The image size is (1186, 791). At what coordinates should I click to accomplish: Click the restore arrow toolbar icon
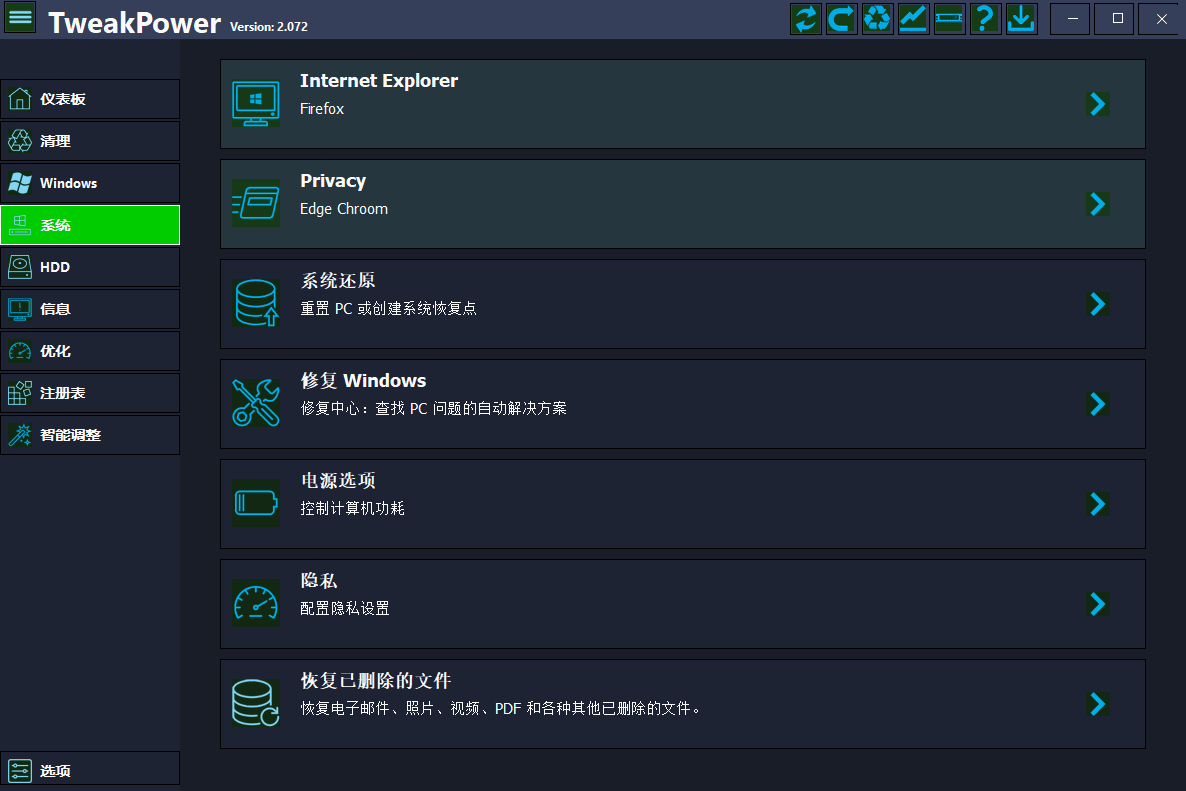(x=841, y=19)
